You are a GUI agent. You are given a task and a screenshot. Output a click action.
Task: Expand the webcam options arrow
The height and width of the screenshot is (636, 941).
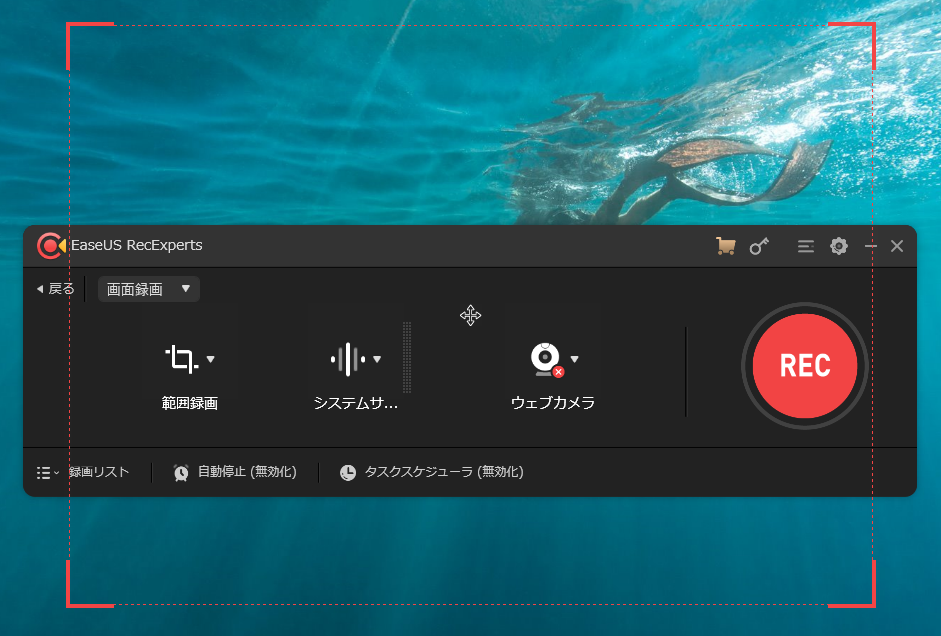(x=574, y=359)
